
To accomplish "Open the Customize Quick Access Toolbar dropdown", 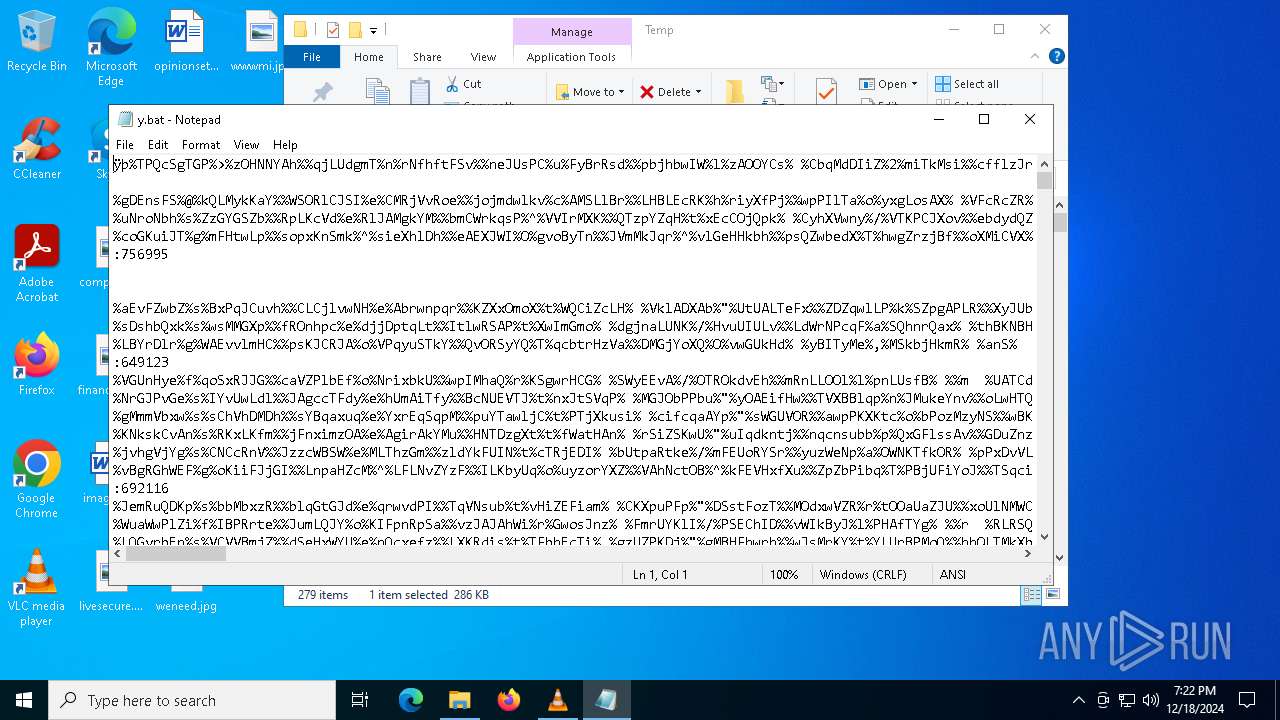I will pyautogui.click(x=374, y=30).
